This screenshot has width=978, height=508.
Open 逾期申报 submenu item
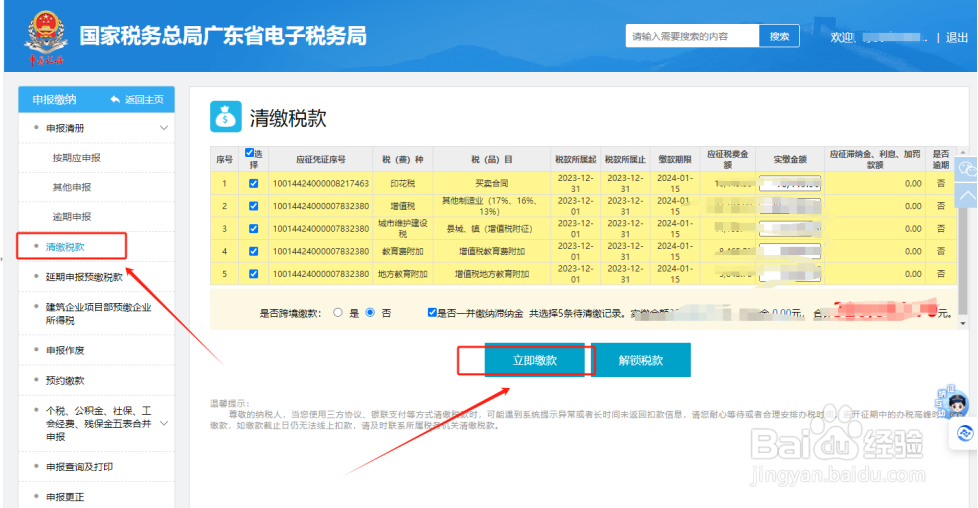point(72,217)
